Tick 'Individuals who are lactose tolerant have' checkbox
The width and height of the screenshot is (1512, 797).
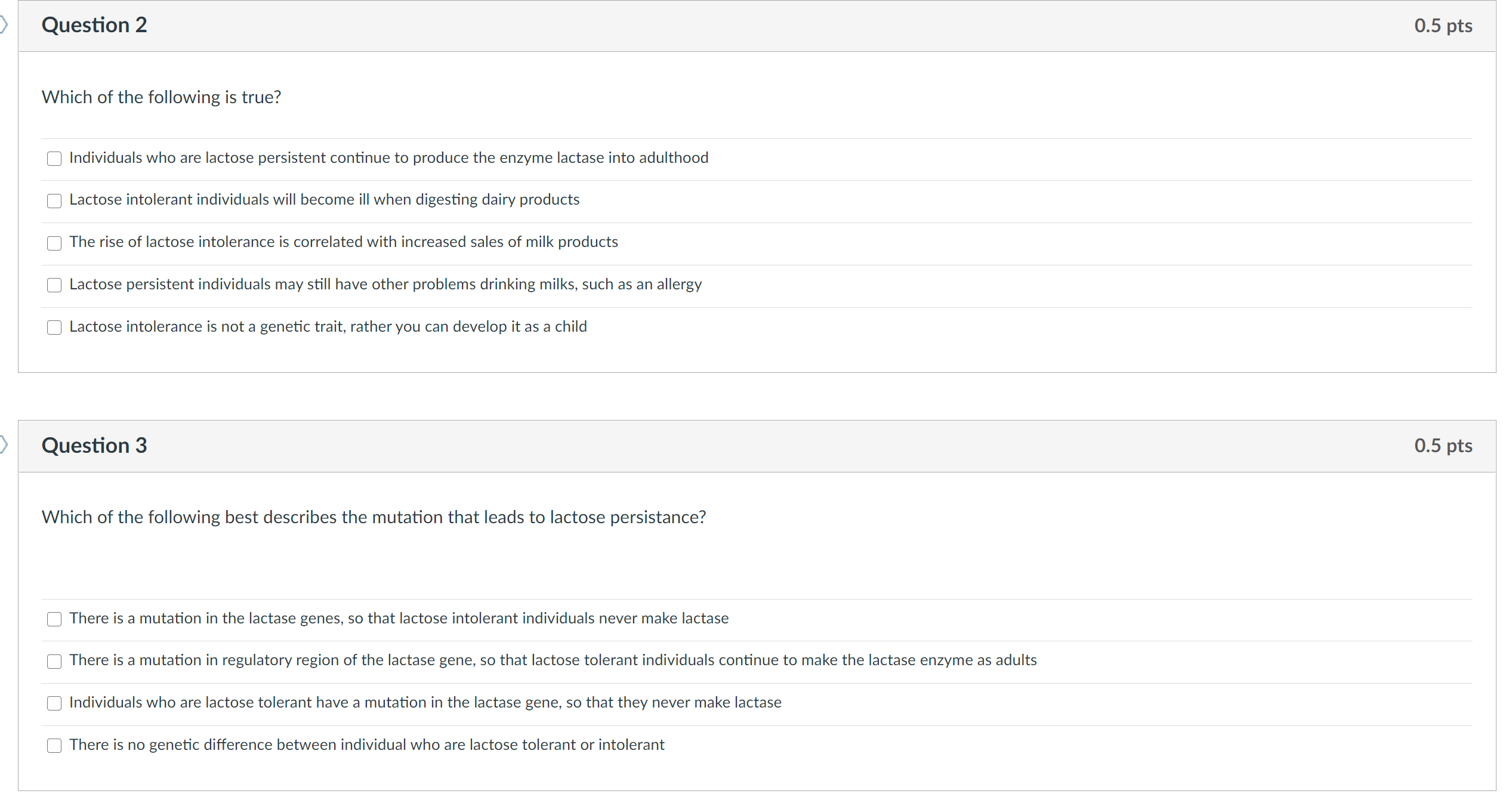[54, 703]
